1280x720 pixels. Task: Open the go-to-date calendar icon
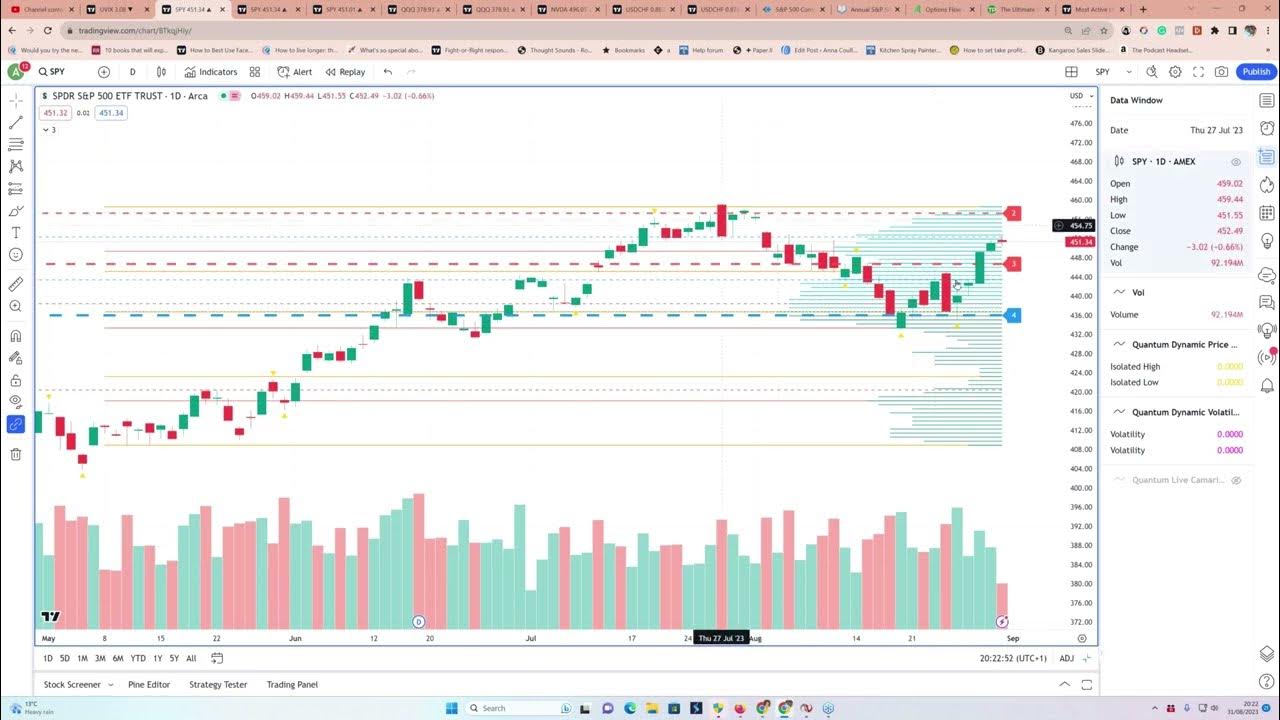click(216, 658)
